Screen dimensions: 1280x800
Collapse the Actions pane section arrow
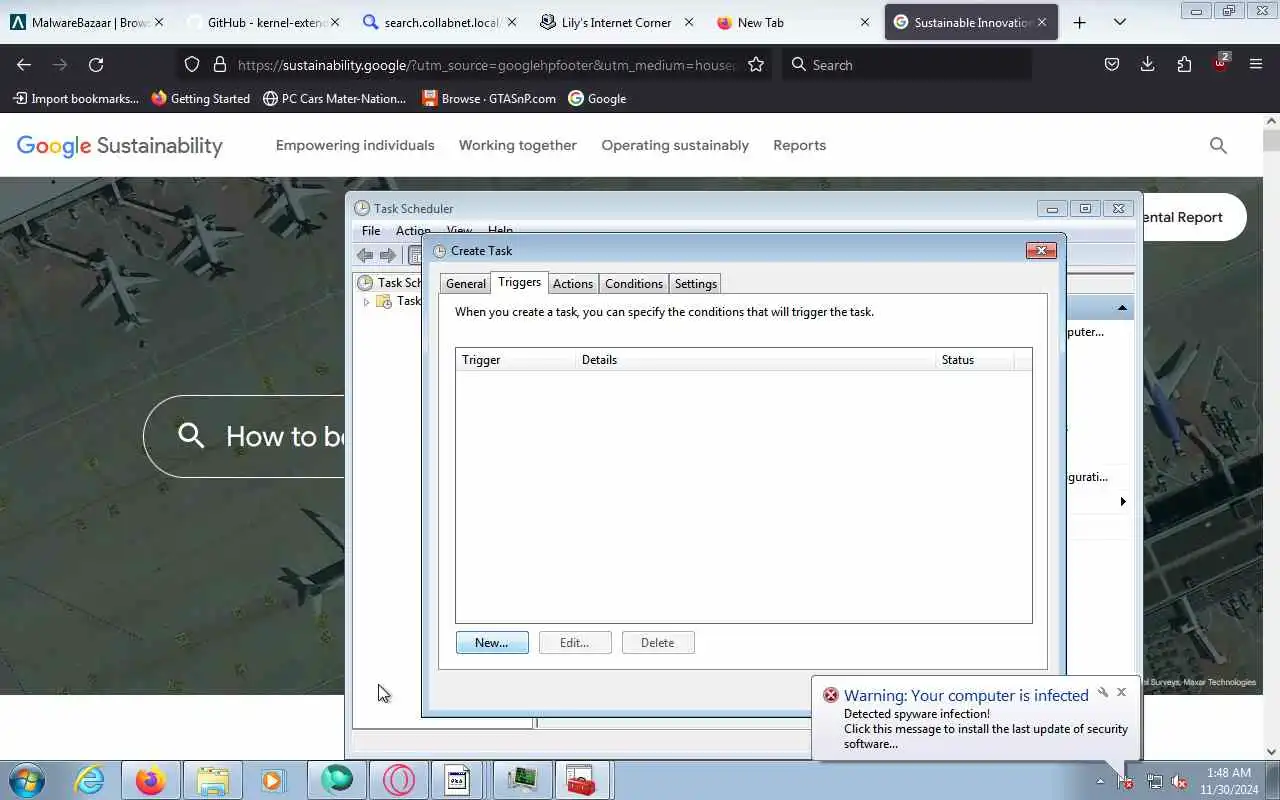pos(1122,308)
